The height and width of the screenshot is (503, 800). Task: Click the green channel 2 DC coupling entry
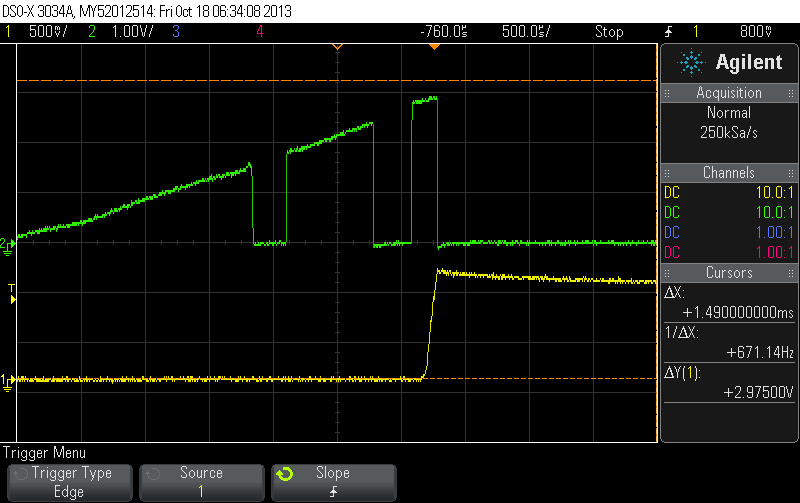pyautogui.click(x=672, y=213)
